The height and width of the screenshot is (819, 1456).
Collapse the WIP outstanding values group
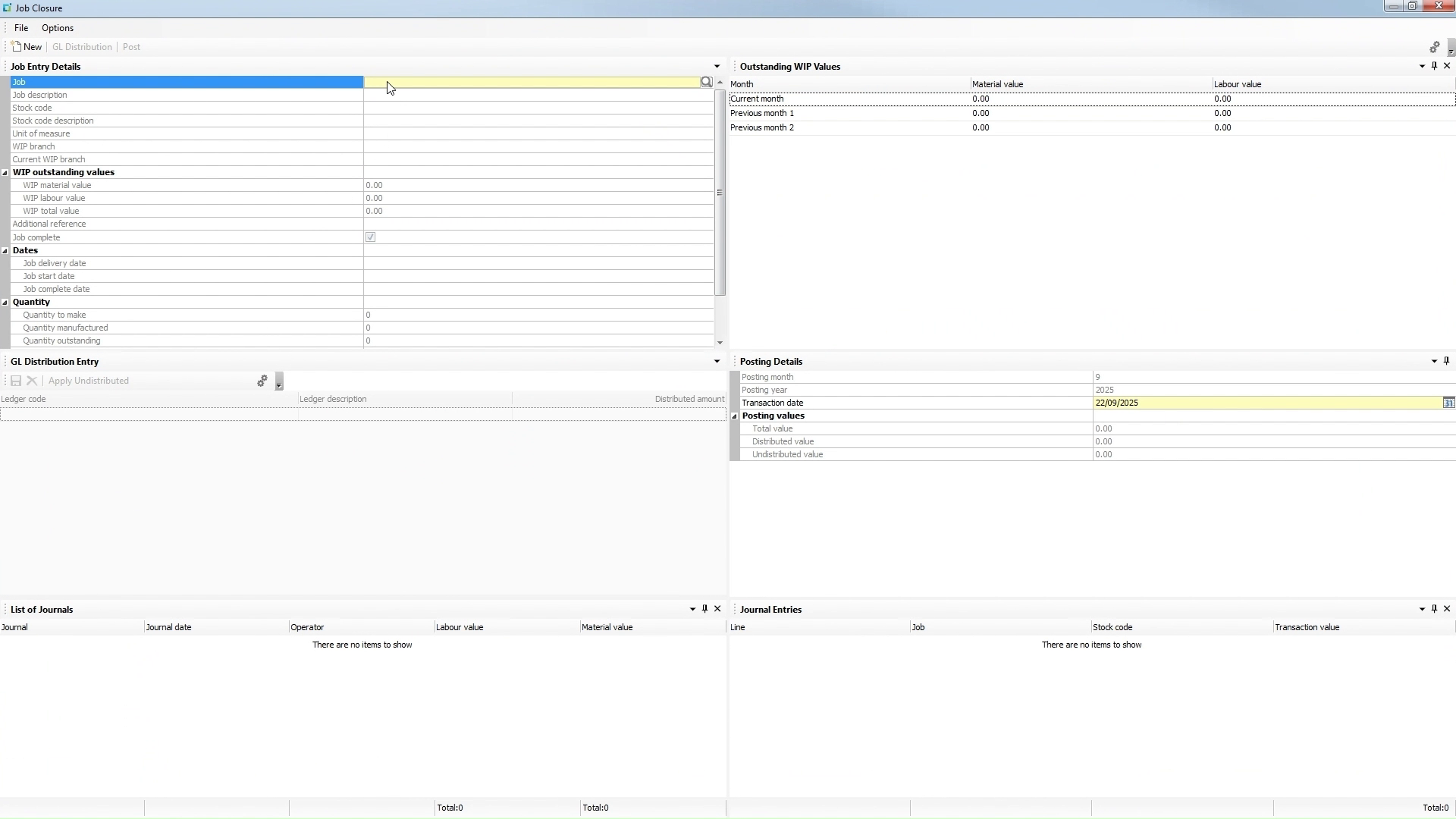pyautogui.click(x=5, y=173)
